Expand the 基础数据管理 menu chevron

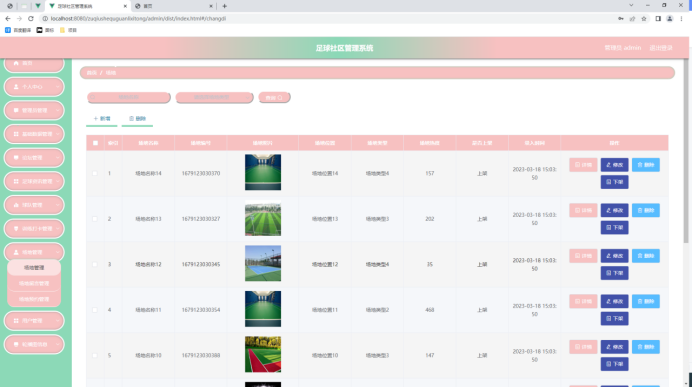tap(58, 134)
